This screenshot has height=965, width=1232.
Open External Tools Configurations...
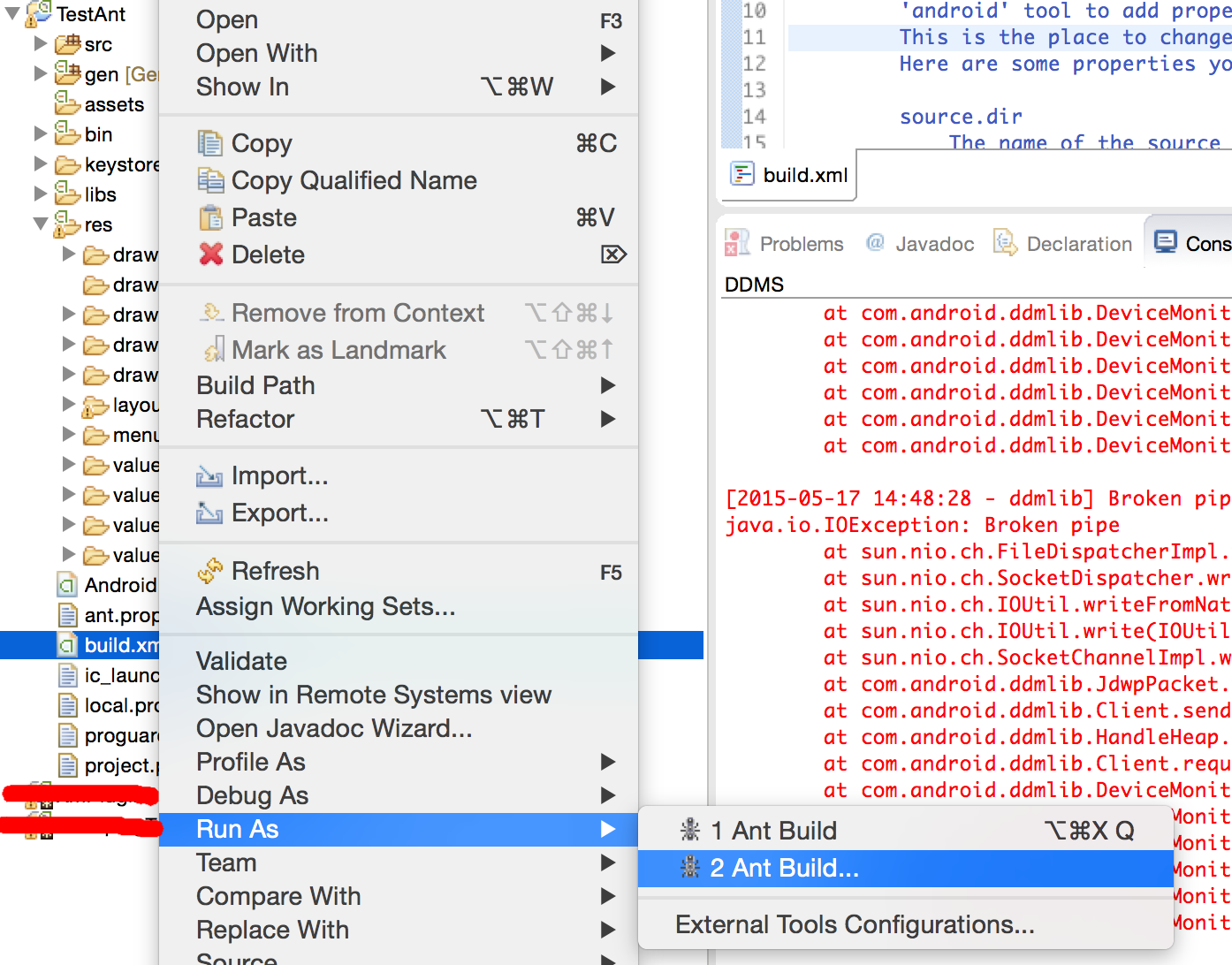click(x=854, y=924)
